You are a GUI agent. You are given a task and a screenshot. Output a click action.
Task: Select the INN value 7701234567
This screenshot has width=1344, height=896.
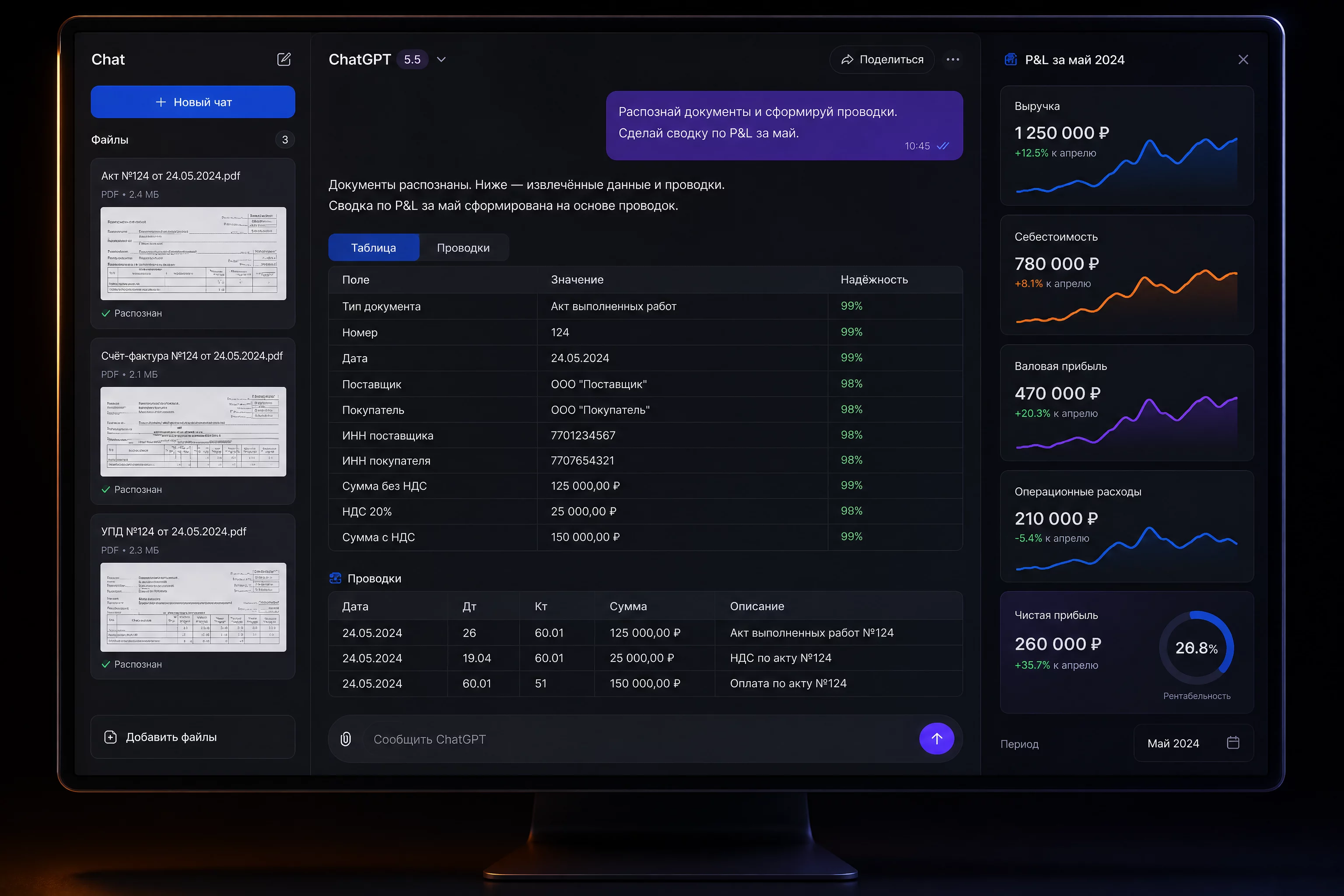(x=583, y=435)
